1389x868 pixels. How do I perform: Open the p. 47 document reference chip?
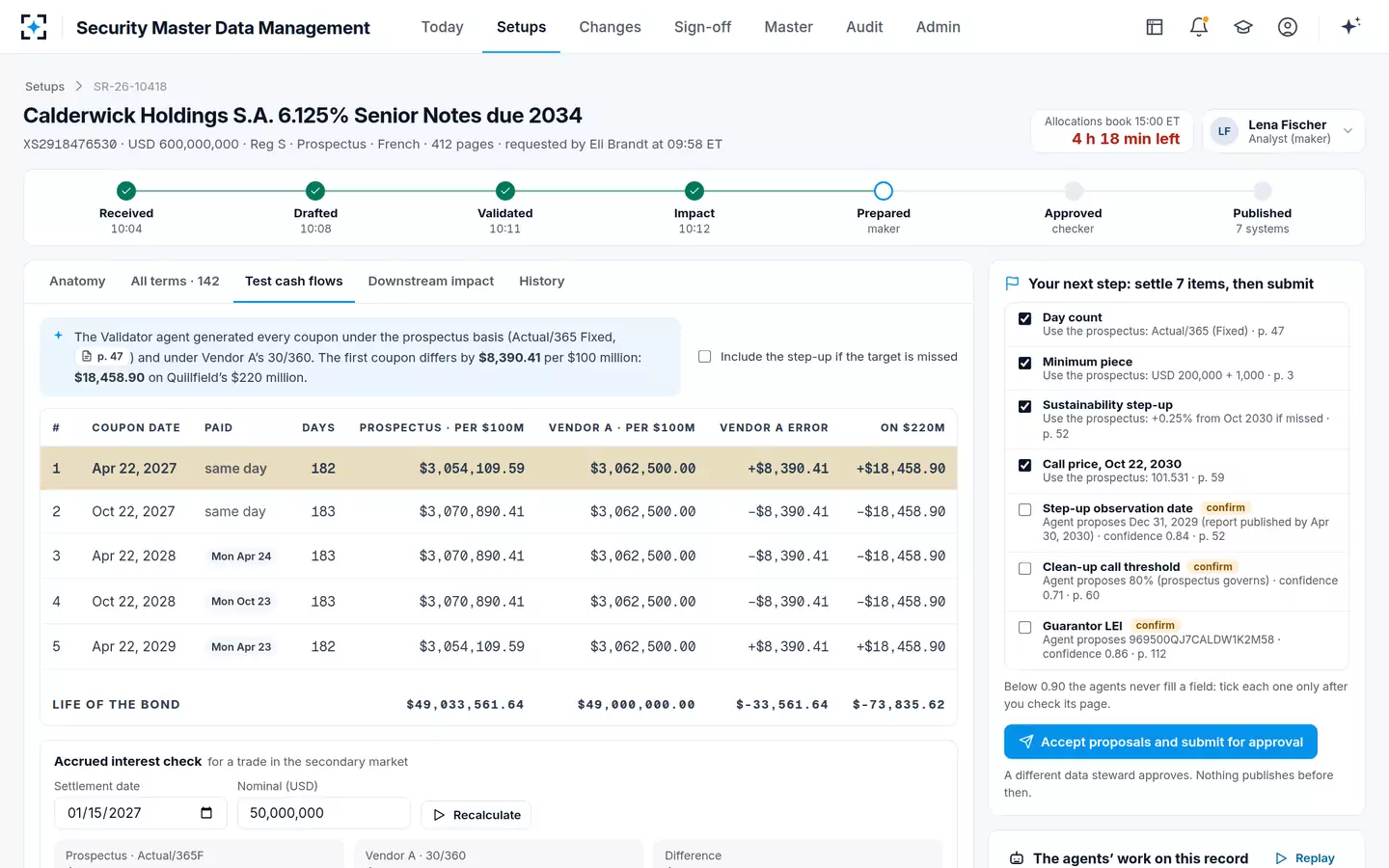pyautogui.click(x=102, y=357)
